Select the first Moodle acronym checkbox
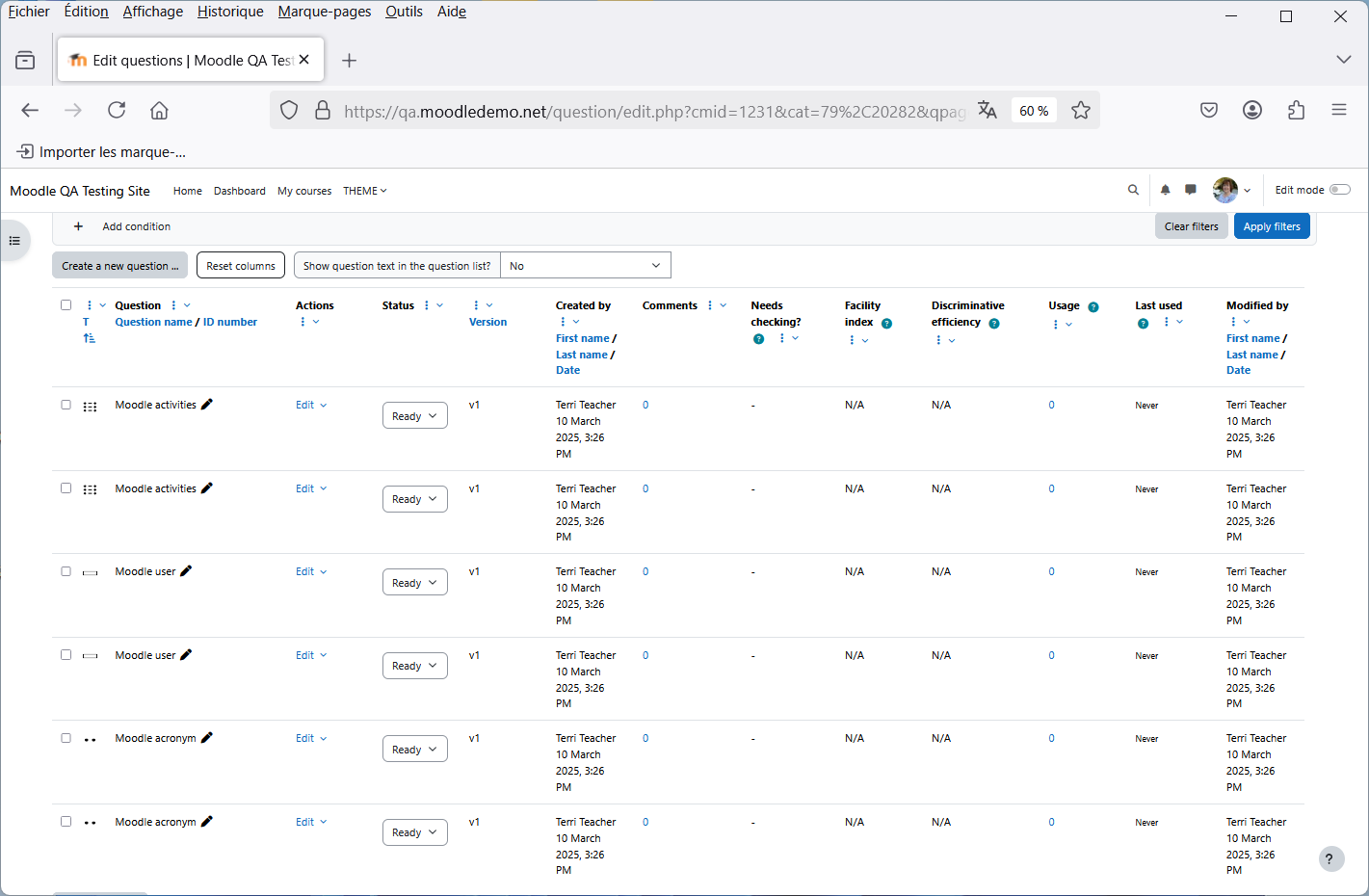The height and width of the screenshot is (896, 1369). point(66,738)
